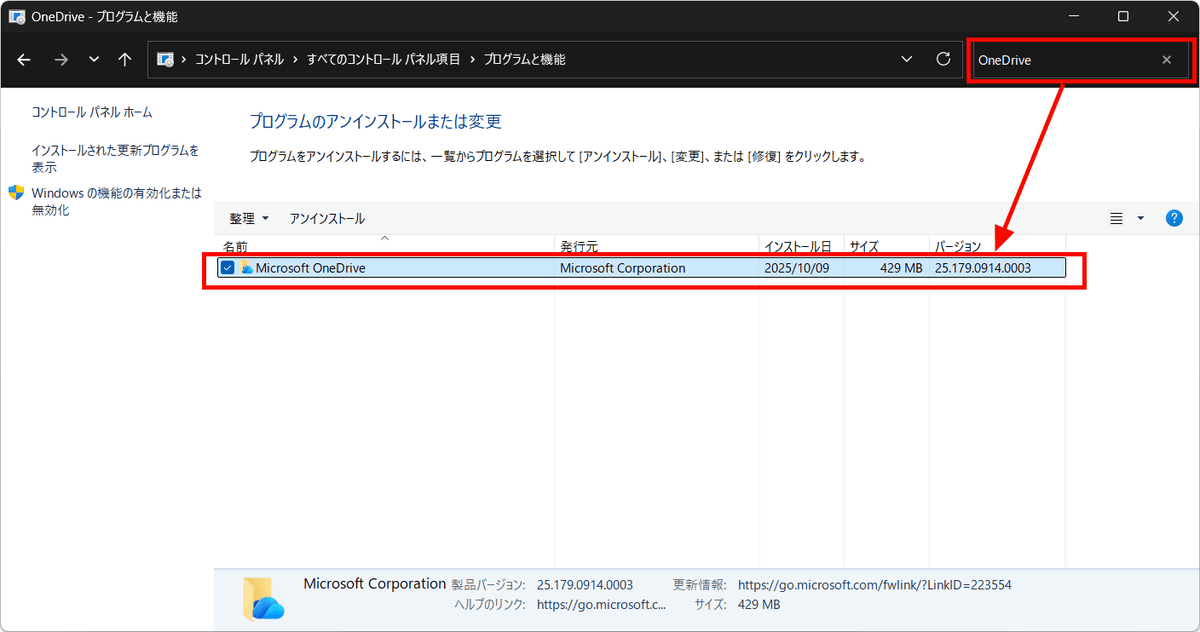Open コントロール パネル ホーム link
The image size is (1200, 632).
click(92, 112)
